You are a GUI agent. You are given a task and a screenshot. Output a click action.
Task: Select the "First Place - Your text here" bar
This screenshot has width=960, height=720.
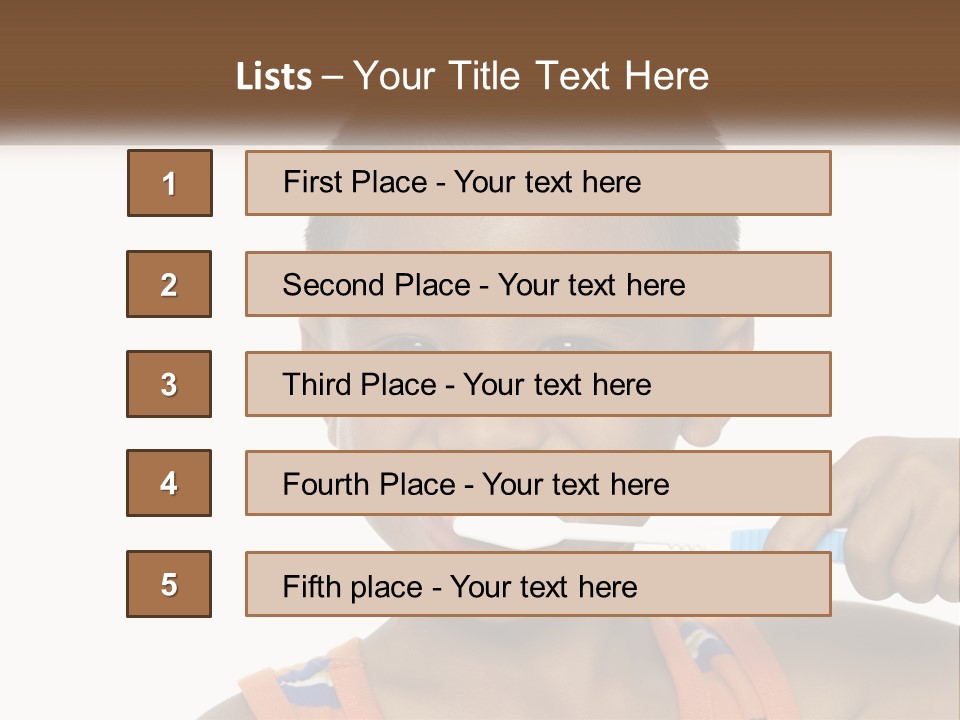tap(538, 183)
